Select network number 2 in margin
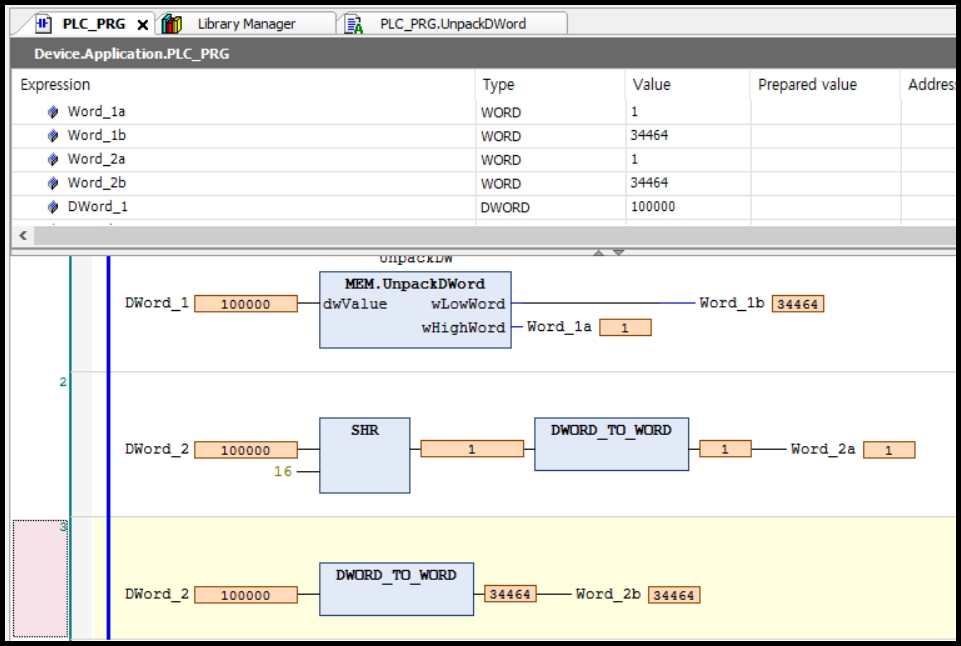Image resolution: width=961 pixels, height=646 pixels. point(63,382)
